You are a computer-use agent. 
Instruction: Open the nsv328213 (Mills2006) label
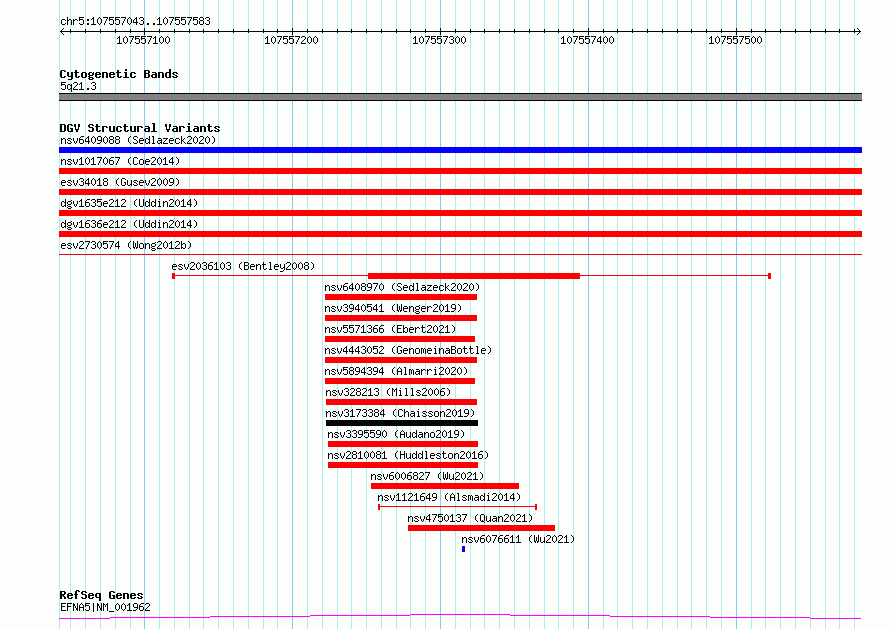[388, 392]
